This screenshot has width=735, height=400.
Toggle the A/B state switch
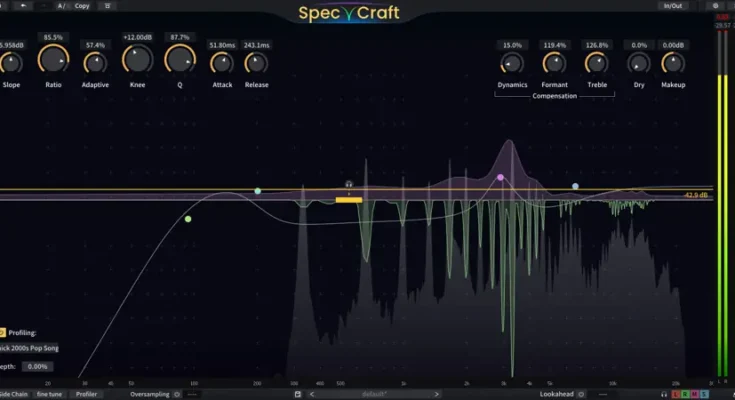pos(62,5)
